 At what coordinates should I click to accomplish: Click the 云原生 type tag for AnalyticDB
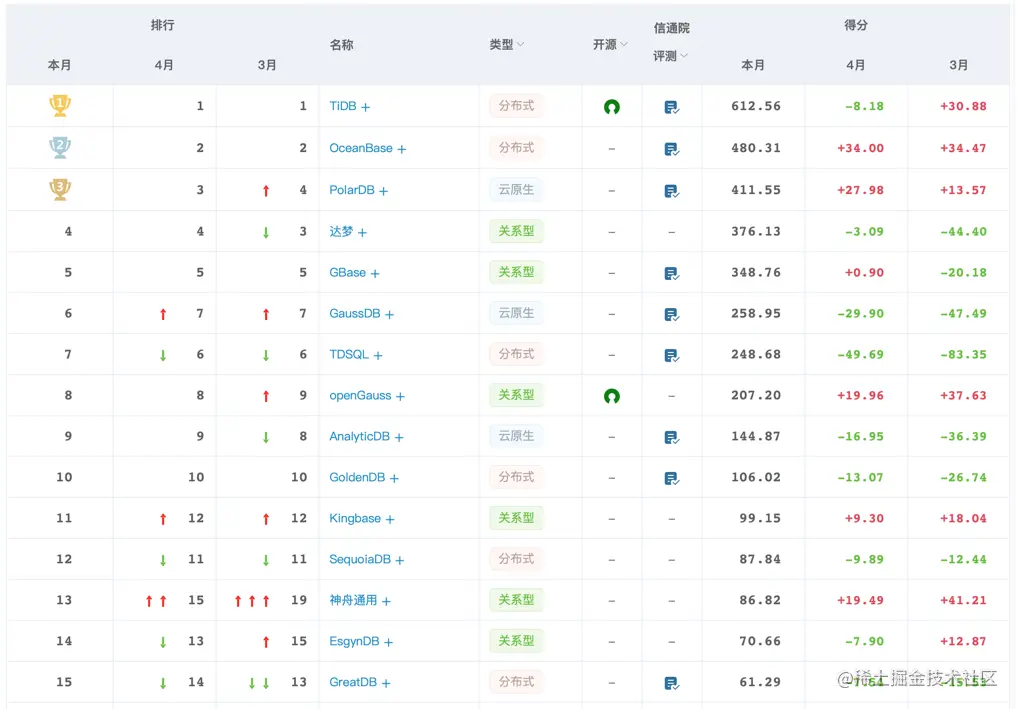pos(516,436)
